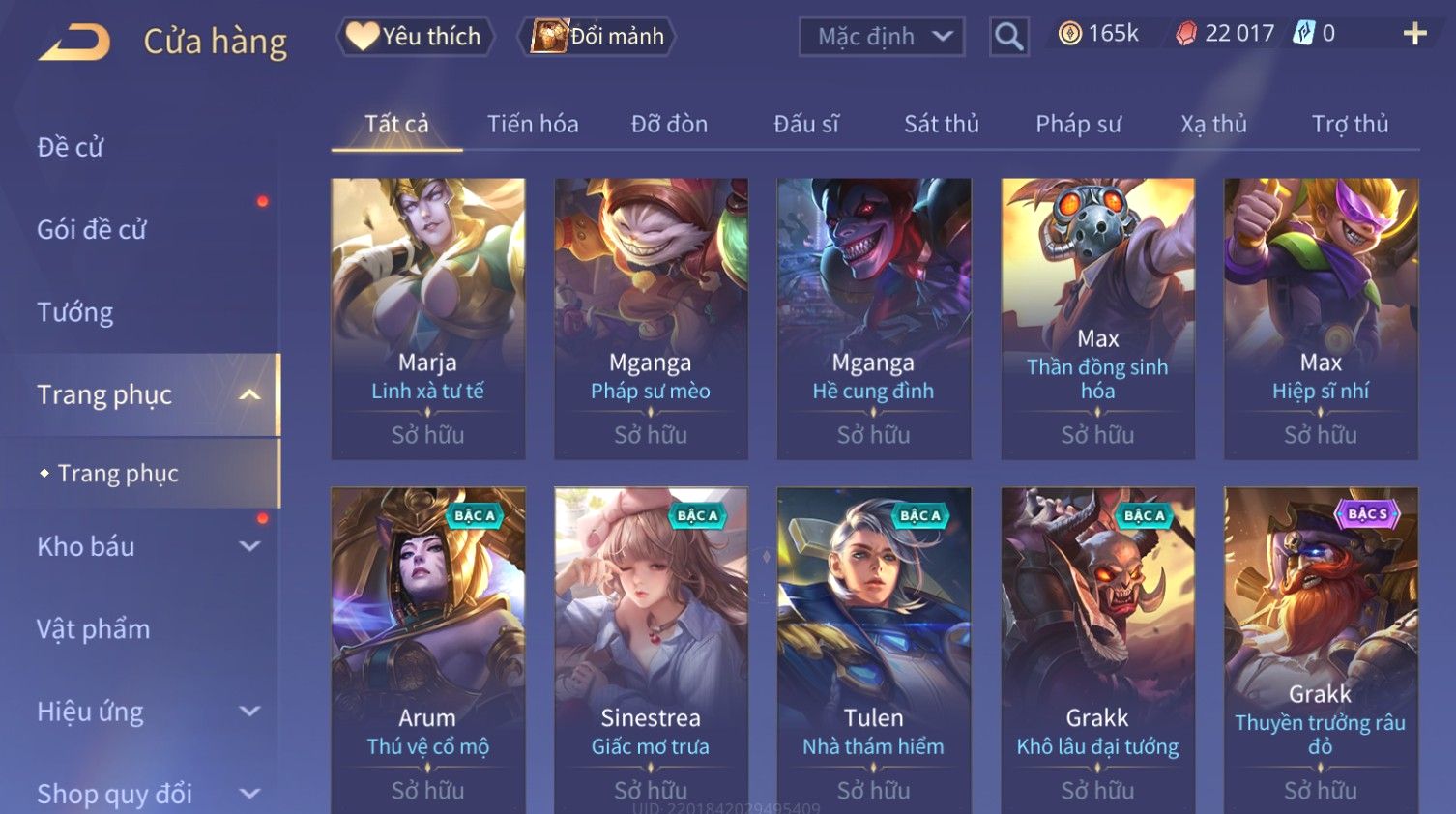
Task: Open the Tulen Nhà thám hiểm skin card
Action: [x=874, y=650]
